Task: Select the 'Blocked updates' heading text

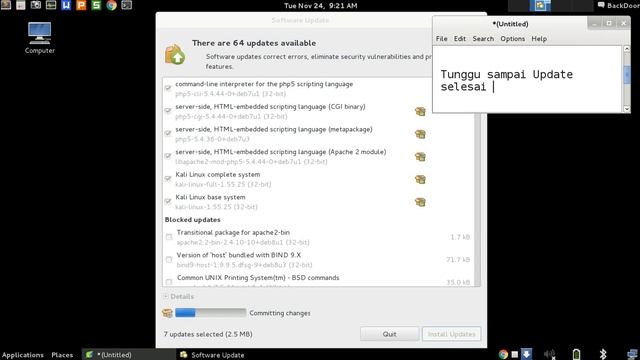Action: [x=193, y=220]
